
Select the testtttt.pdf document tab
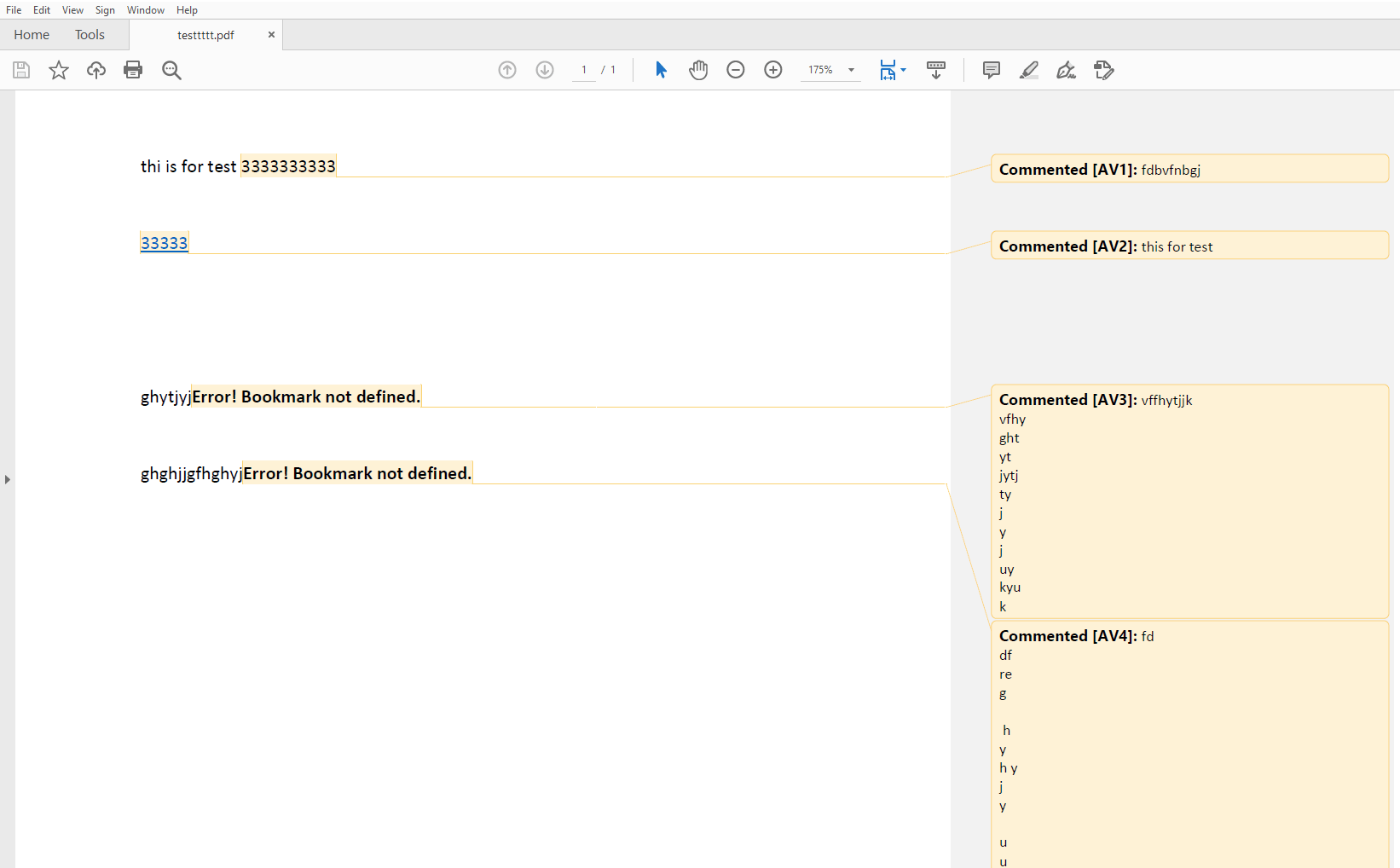205,35
